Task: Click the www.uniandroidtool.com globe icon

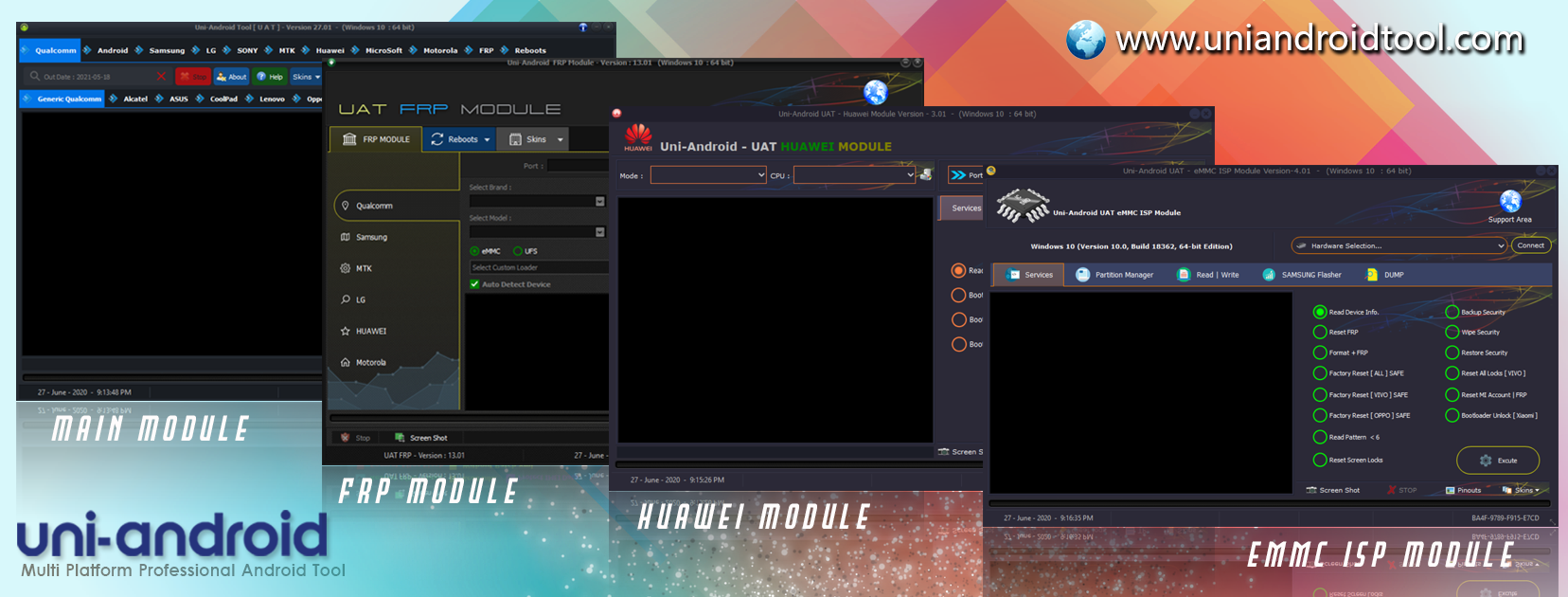Action: (x=1085, y=40)
